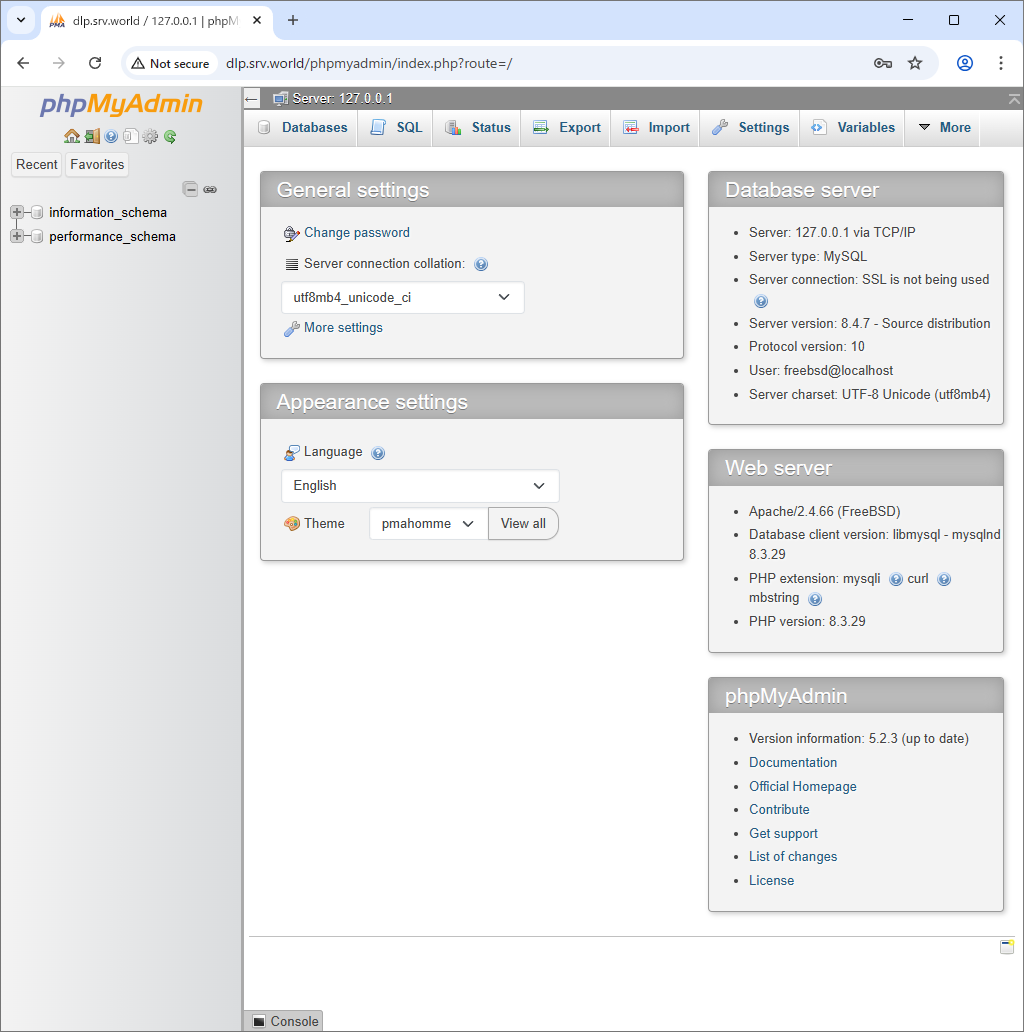The width and height of the screenshot is (1024, 1032).
Task: Click the help icon after mysqli extension
Action: pyautogui.click(x=896, y=579)
